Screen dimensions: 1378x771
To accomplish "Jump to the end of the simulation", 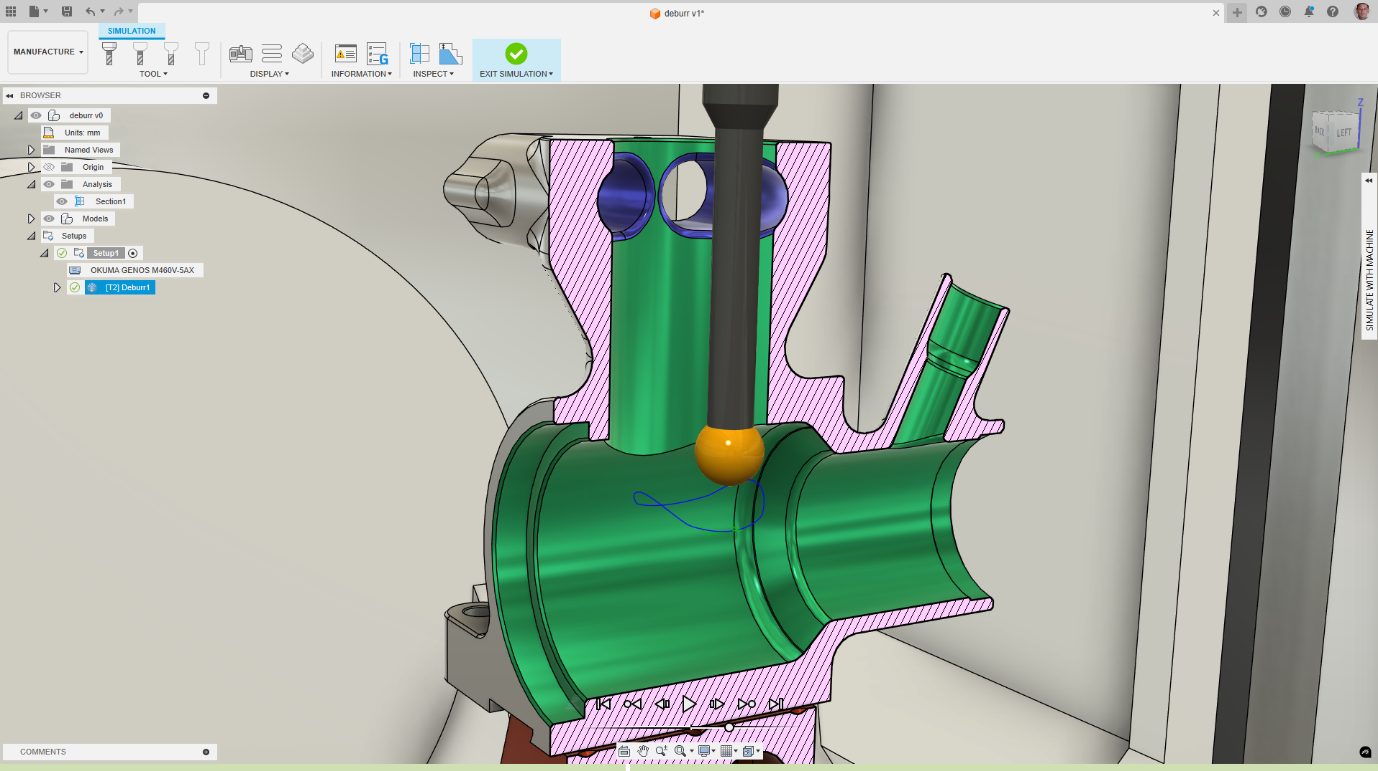I will tap(775, 704).
